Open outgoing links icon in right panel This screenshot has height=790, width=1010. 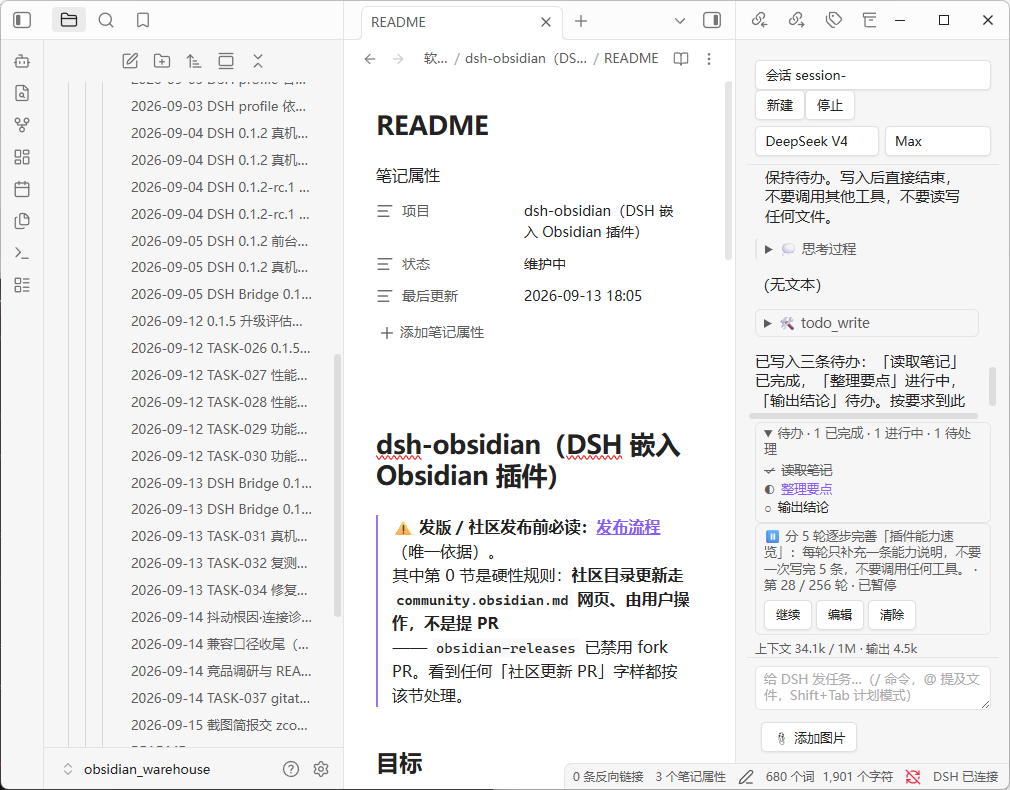click(x=797, y=21)
